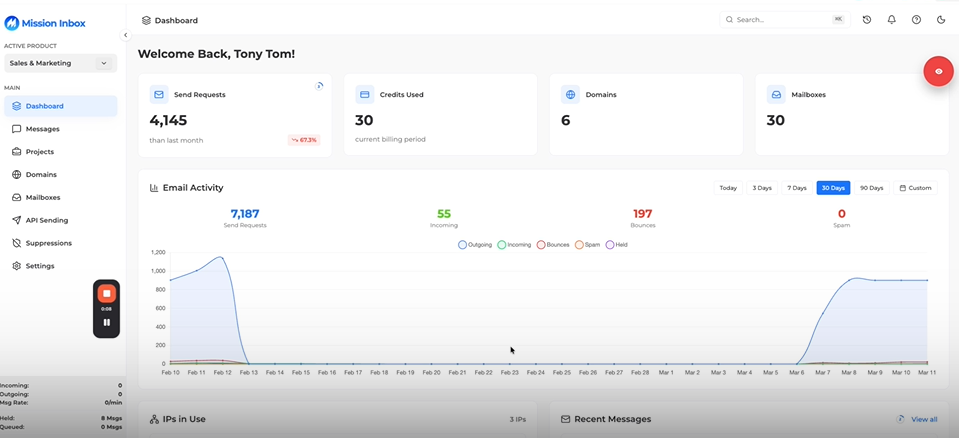
Task: Click the Send Requests envelope icon
Action: coord(159,95)
